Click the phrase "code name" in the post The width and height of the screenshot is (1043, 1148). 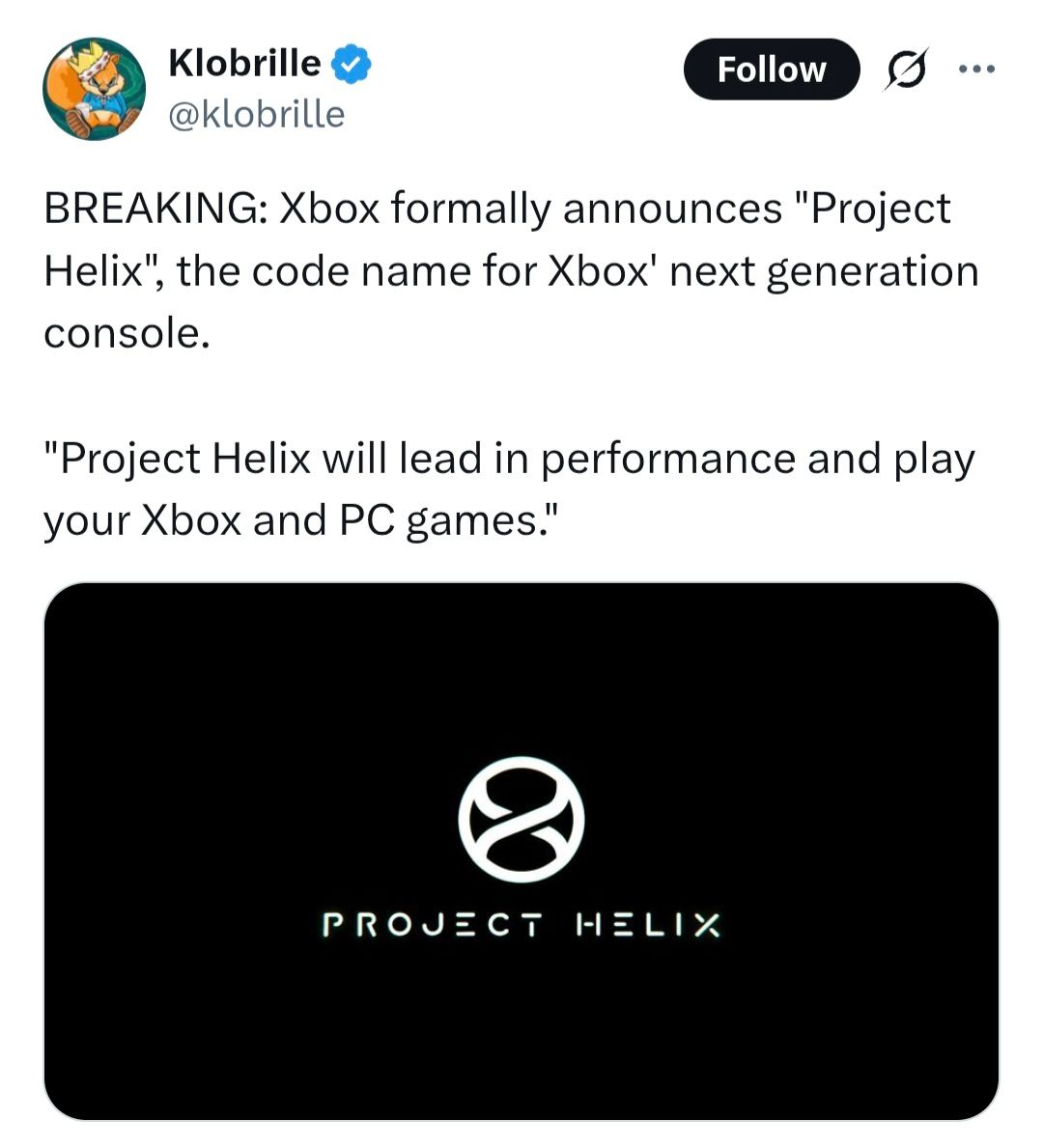[x=410, y=271]
